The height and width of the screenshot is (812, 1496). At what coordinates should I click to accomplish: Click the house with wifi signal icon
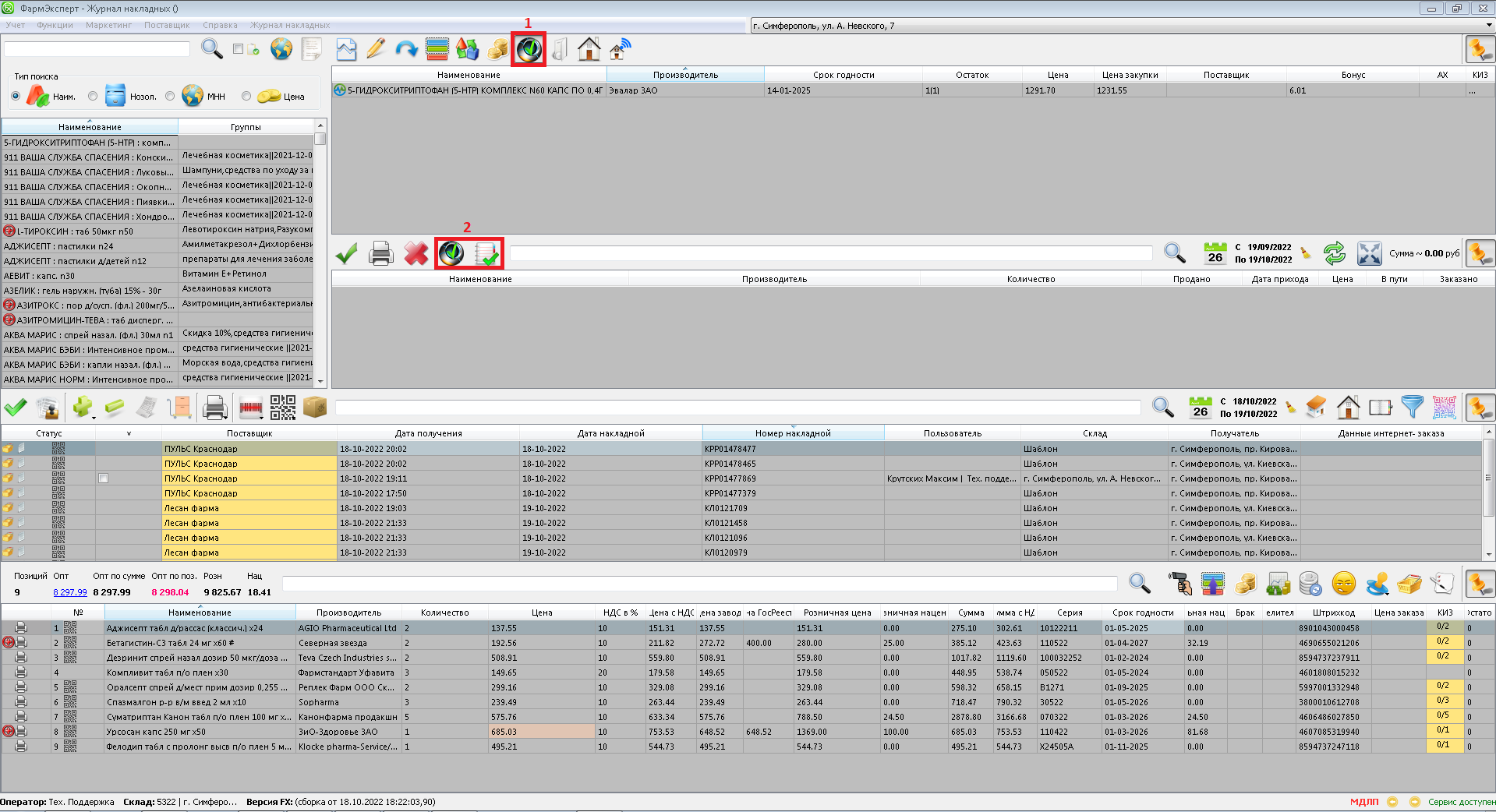tap(621, 49)
